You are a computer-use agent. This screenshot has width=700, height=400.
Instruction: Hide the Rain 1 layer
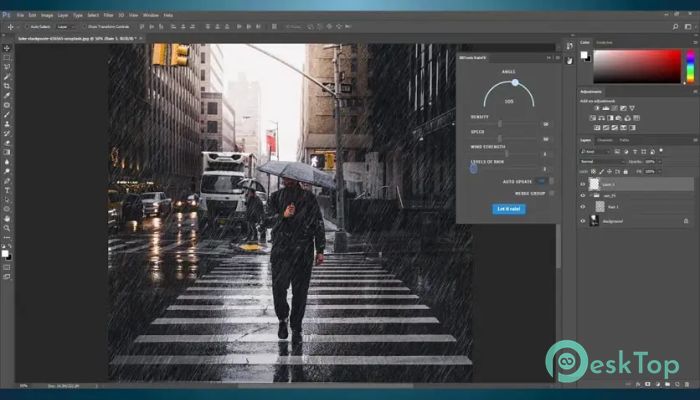pyautogui.click(x=583, y=207)
